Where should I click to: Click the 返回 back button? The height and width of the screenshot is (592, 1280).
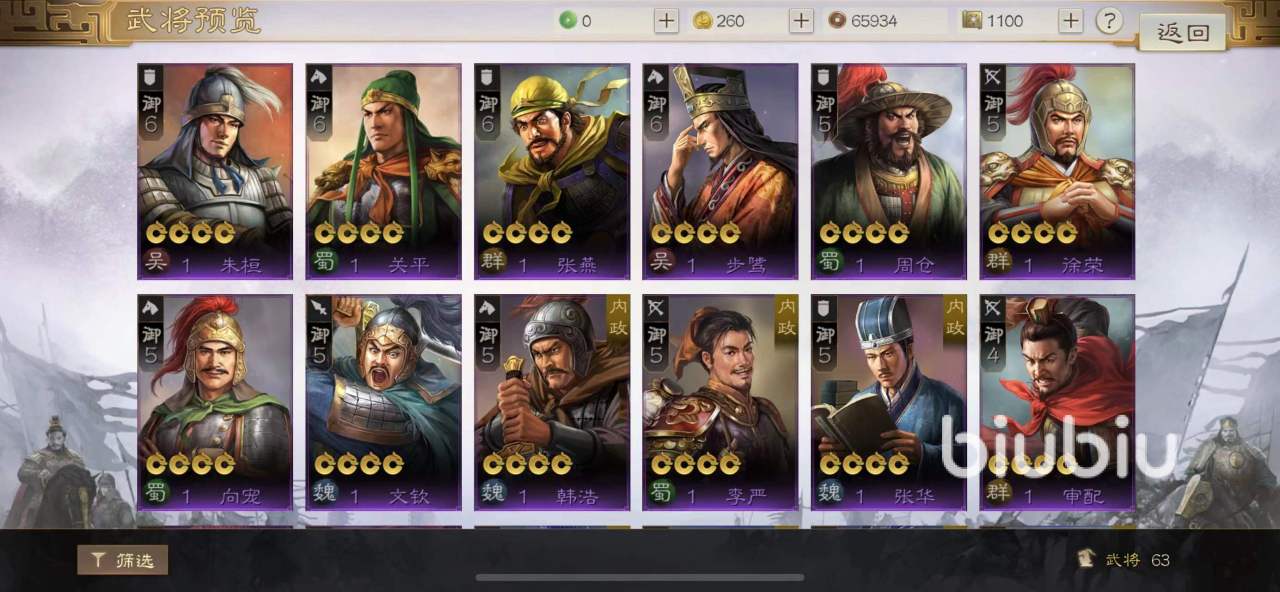[1184, 32]
